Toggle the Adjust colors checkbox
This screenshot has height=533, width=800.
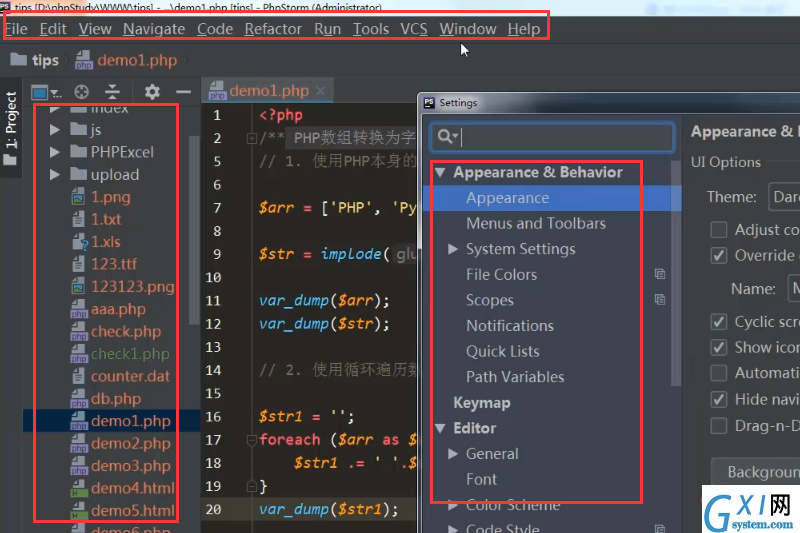tap(719, 230)
